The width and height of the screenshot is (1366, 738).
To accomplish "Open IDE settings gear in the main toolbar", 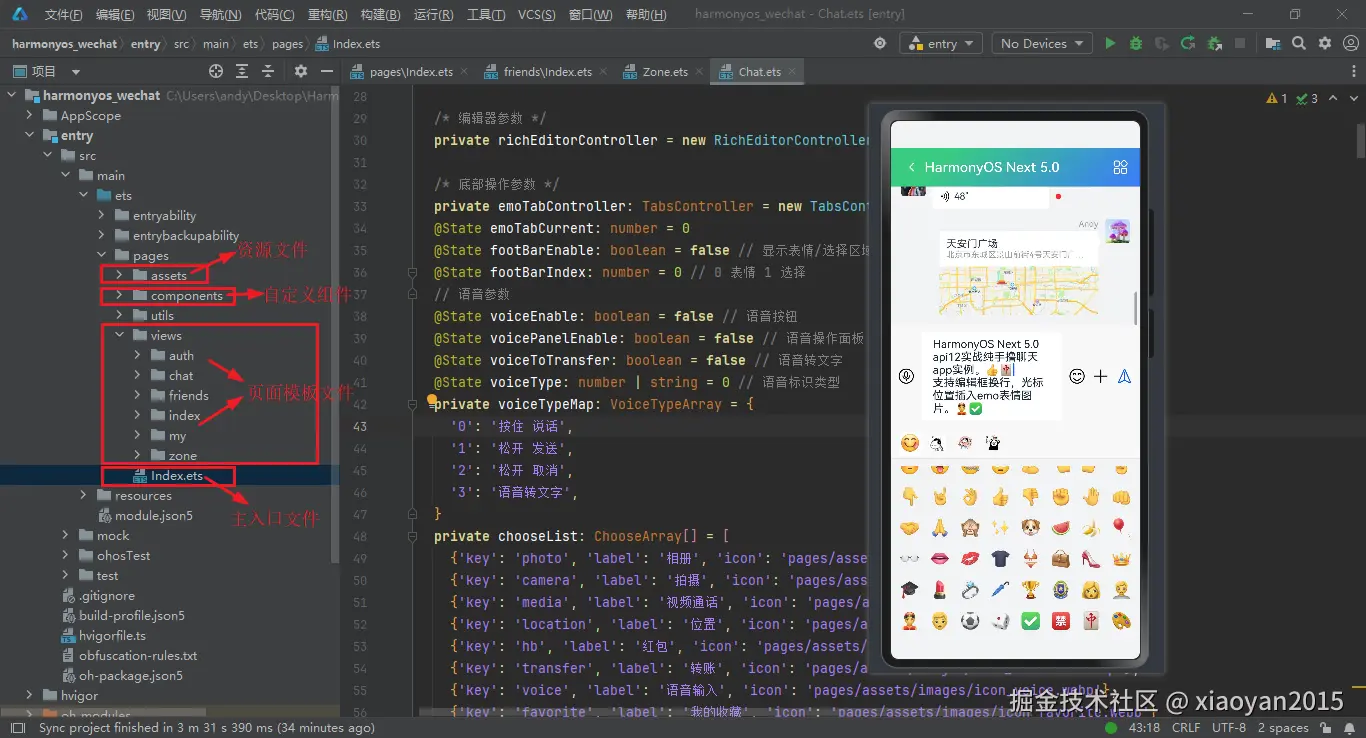I will [1325, 44].
